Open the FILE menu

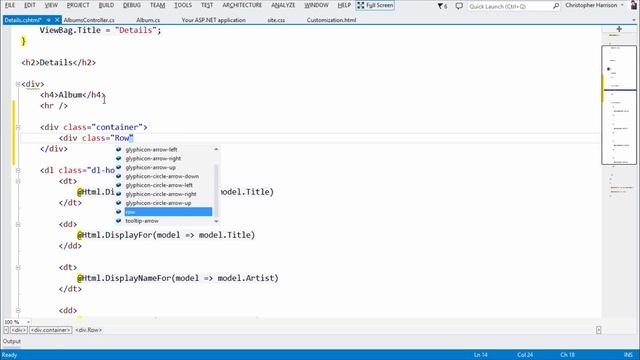[x=10, y=5]
